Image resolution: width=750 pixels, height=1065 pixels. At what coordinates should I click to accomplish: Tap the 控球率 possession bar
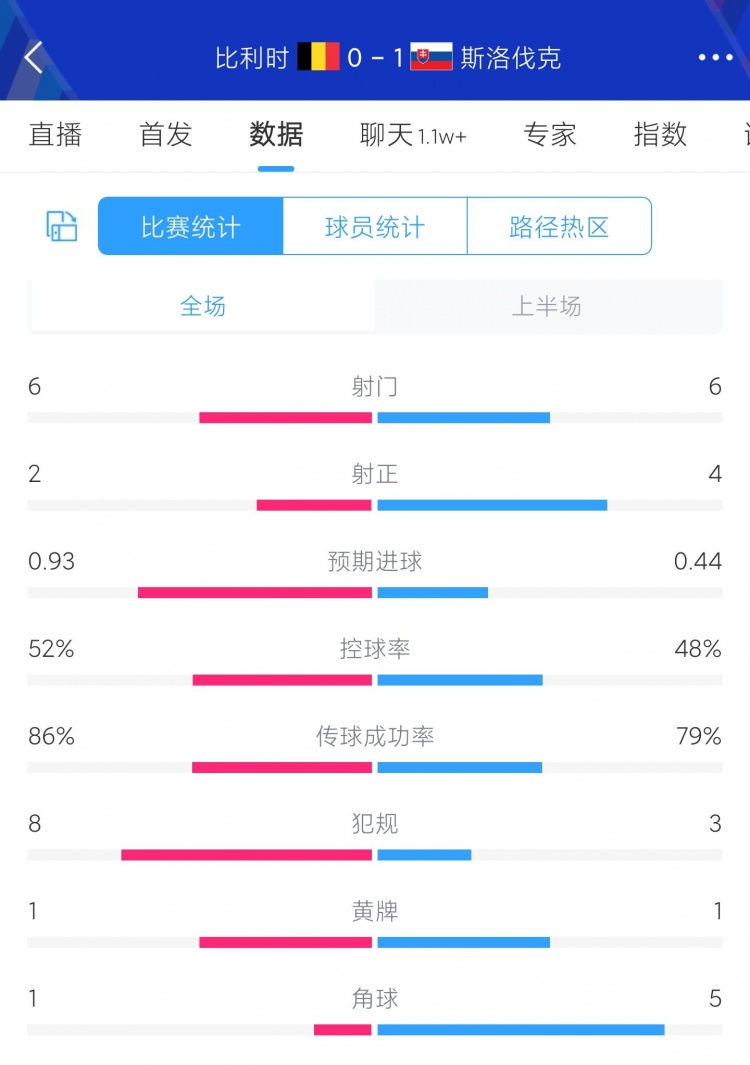[x=375, y=680]
